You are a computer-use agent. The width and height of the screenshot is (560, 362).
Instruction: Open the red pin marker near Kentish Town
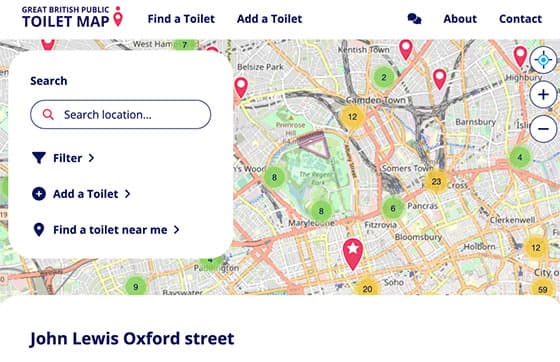406,49
